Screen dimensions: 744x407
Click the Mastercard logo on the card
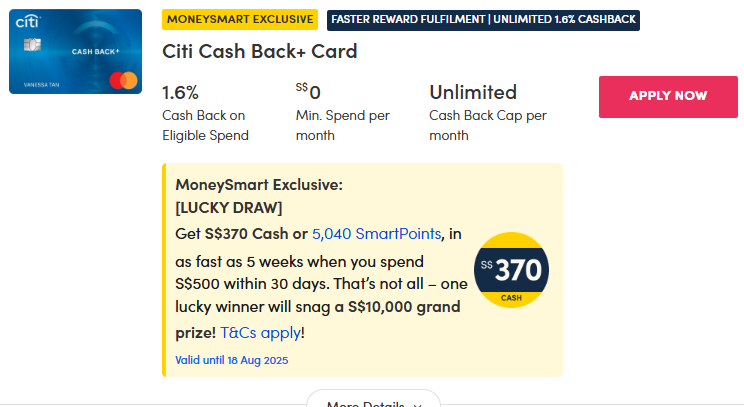[125, 78]
